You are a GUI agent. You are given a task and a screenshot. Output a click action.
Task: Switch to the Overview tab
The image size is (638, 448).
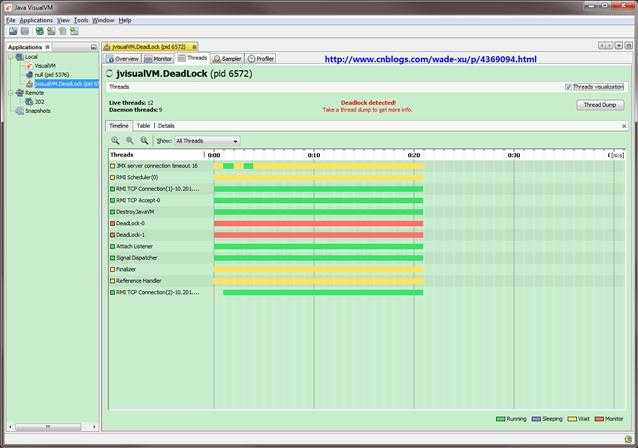(122, 59)
